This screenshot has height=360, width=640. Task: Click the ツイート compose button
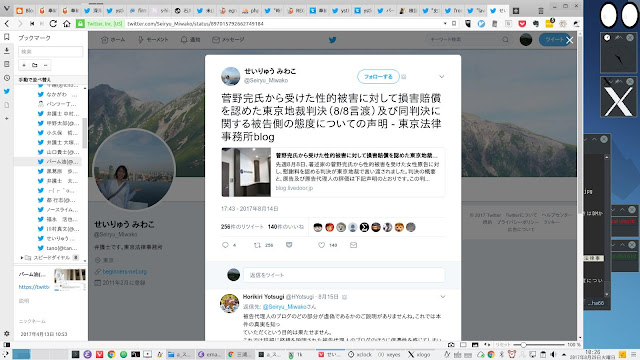tap(554, 40)
